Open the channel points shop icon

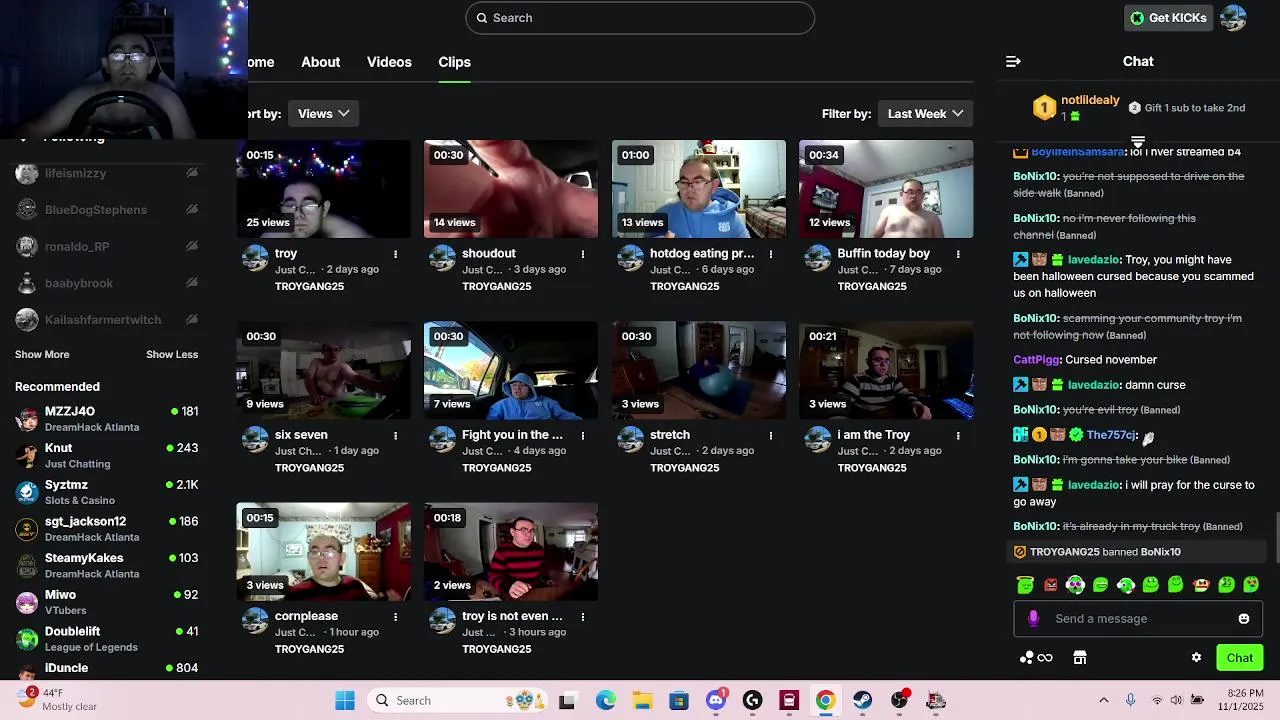click(1080, 658)
